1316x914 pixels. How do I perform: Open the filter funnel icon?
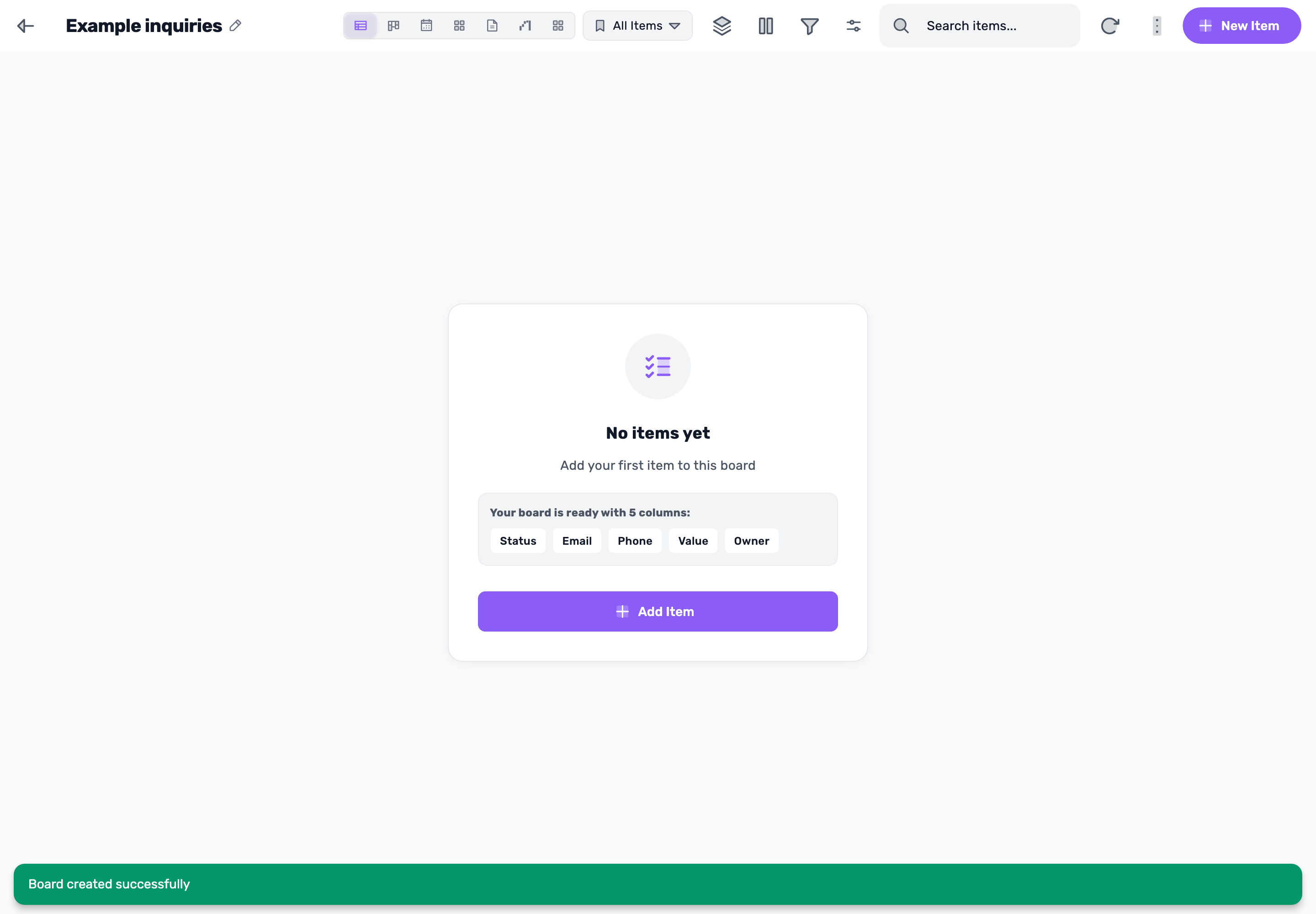tap(809, 26)
